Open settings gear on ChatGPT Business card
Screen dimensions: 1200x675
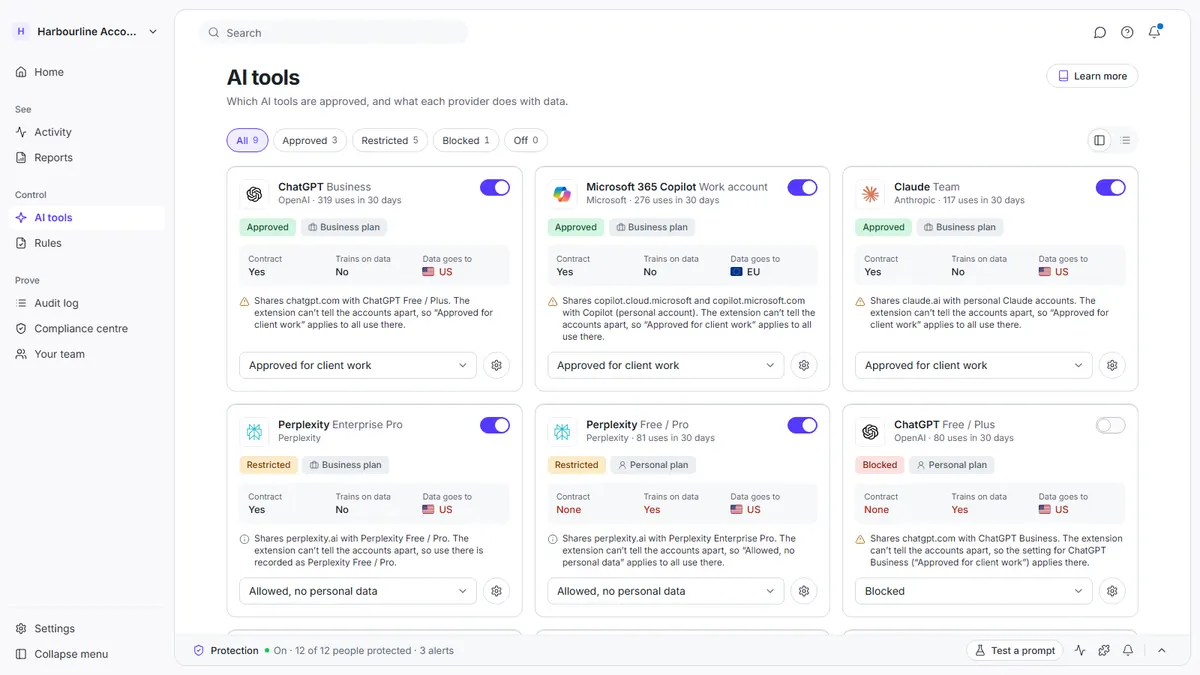[x=497, y=365]
